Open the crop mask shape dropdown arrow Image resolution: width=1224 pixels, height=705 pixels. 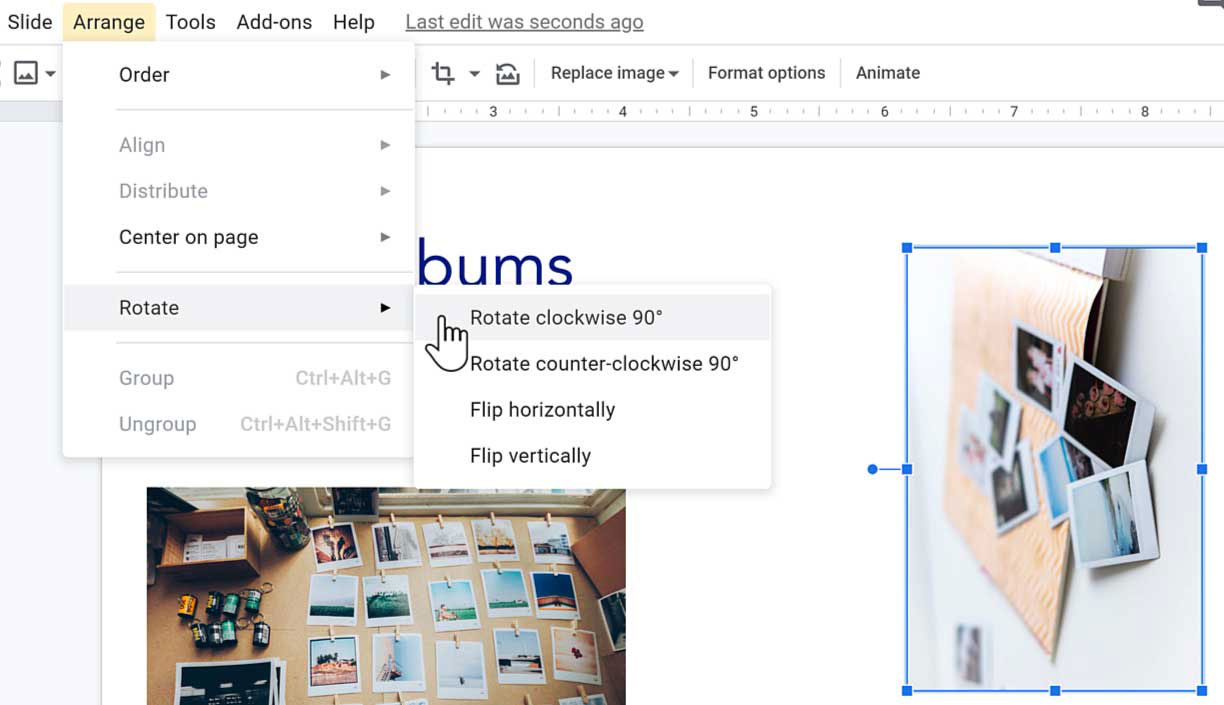pos(474,73)
